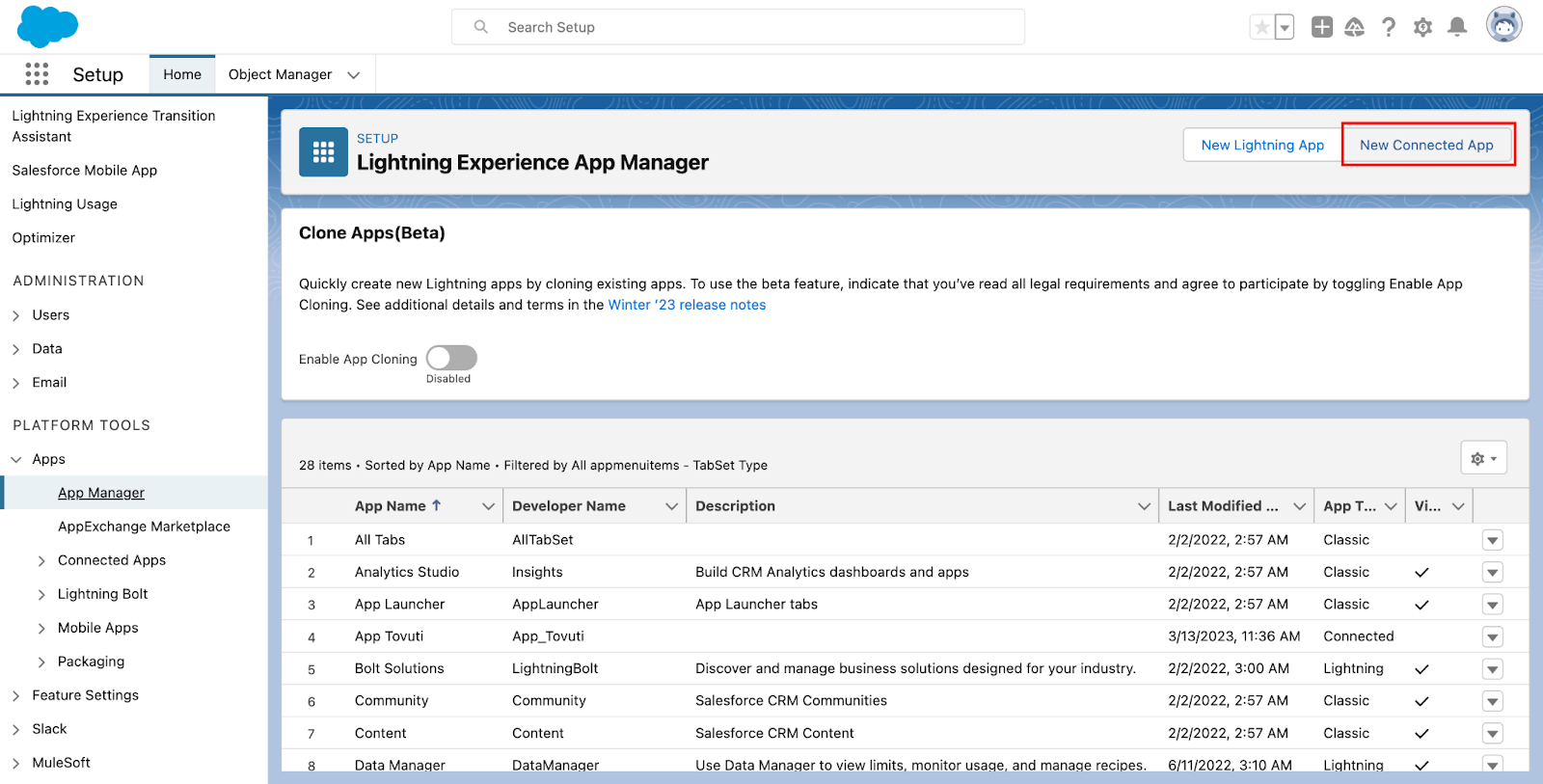Open row actions for All Tabs
Screen dimensions: 1543x784
click(1493, 541)
